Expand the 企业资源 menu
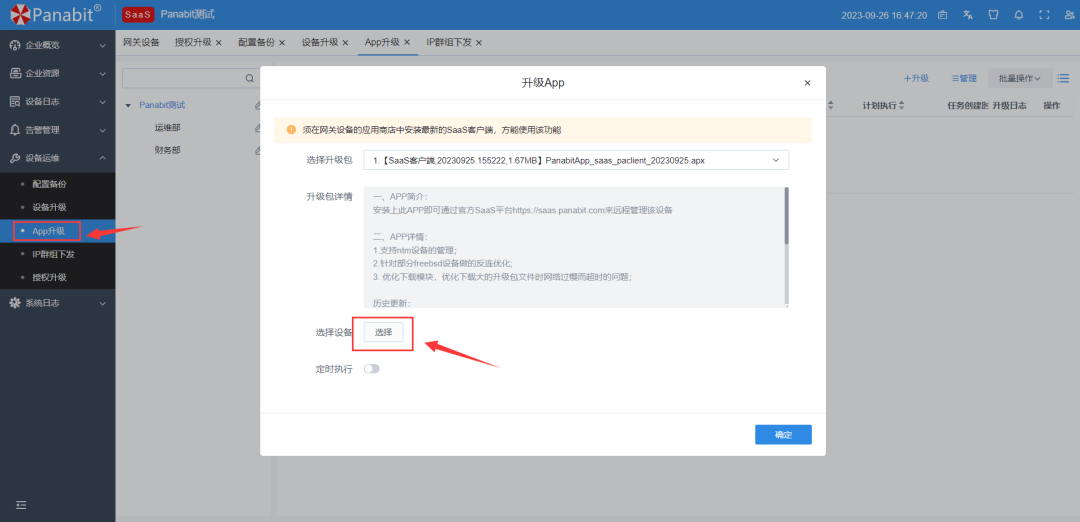This screenshot has width=1080, height=522. pyautogui.click(x=103, y=73)
